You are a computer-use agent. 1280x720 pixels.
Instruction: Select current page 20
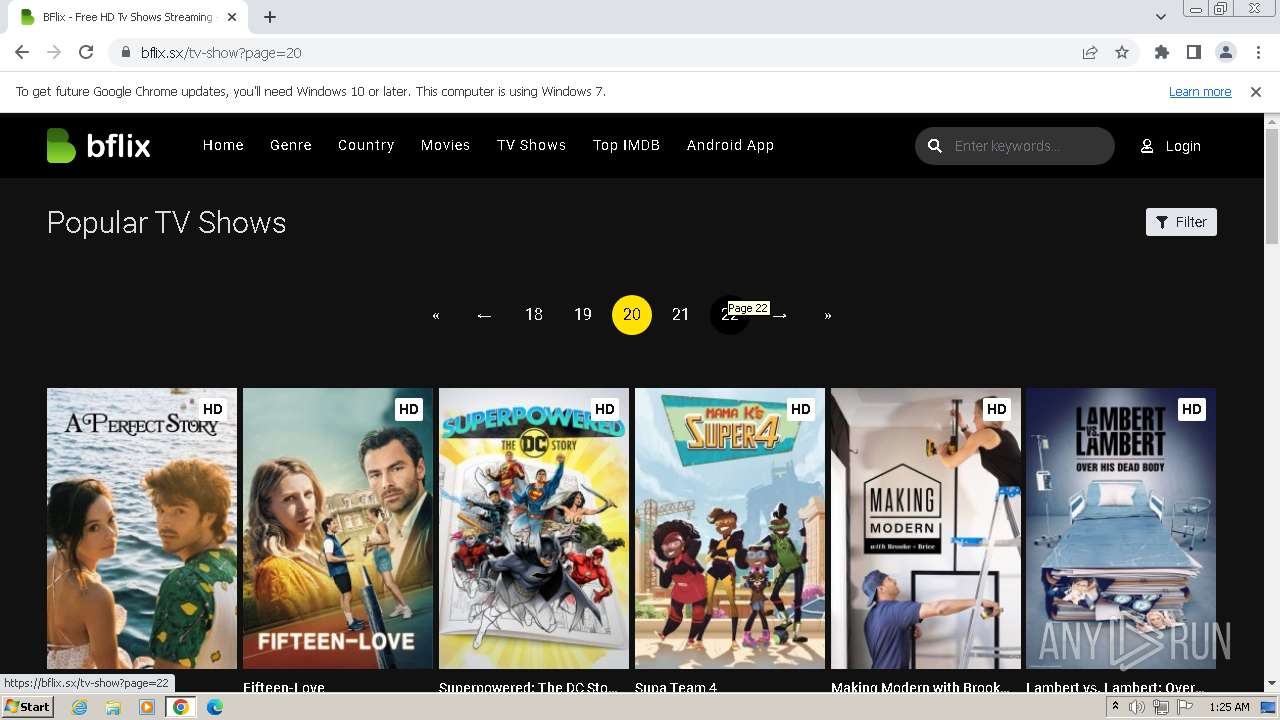tap(632, 315)
